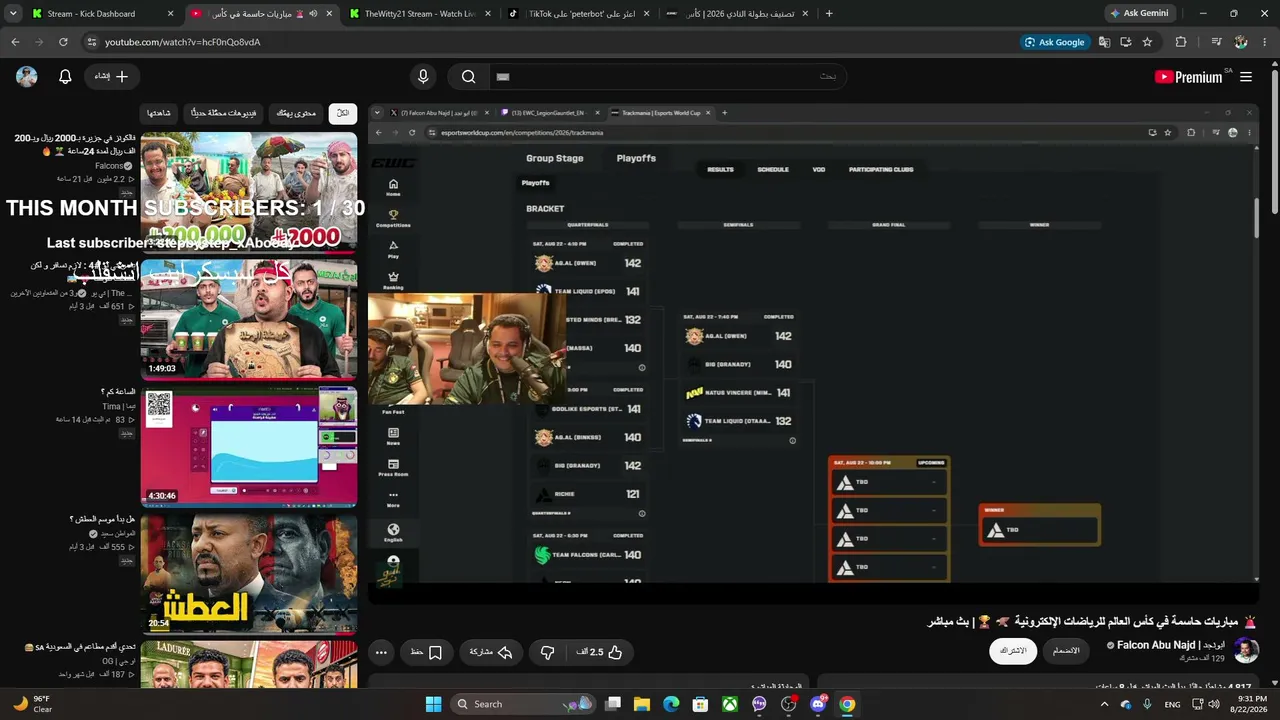Open Falcons island video thumbnail
The width and height of the screenshot is (1280, 720).
point(249,190)
